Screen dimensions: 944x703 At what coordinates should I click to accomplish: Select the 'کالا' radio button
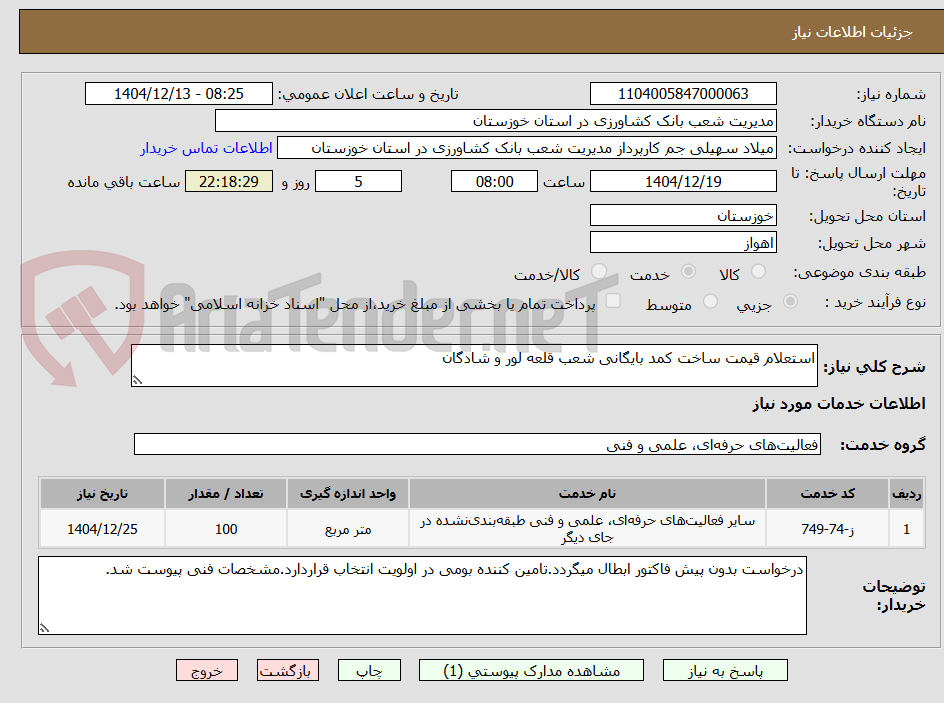[x=759, y=272]
